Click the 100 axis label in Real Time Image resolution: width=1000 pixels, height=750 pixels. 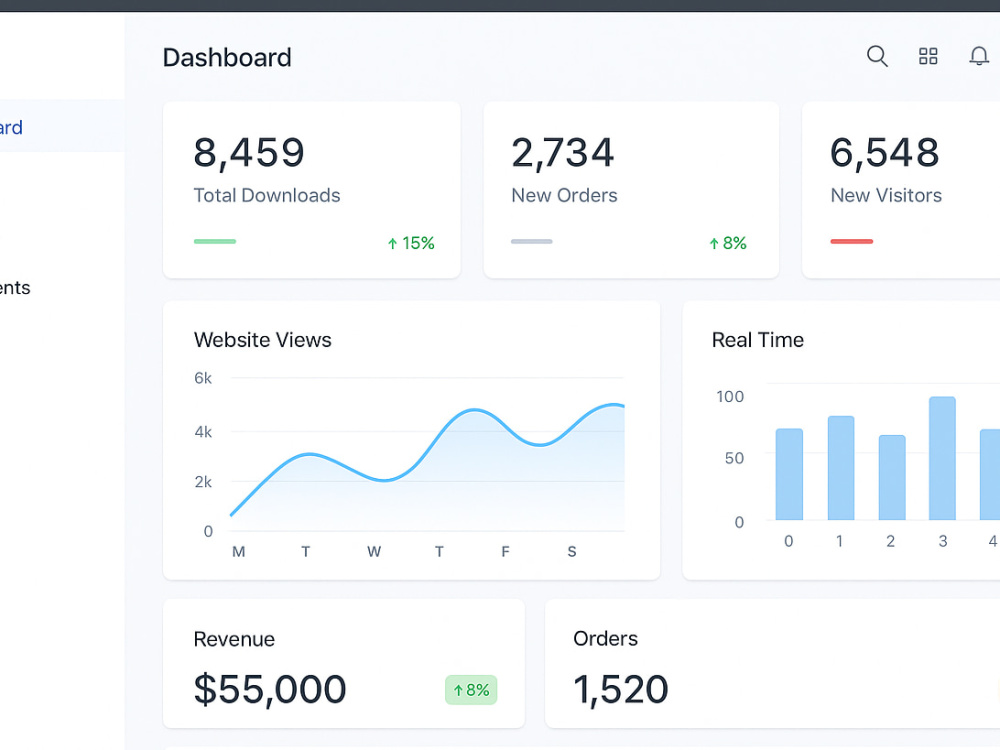click(x=730, y=397)
